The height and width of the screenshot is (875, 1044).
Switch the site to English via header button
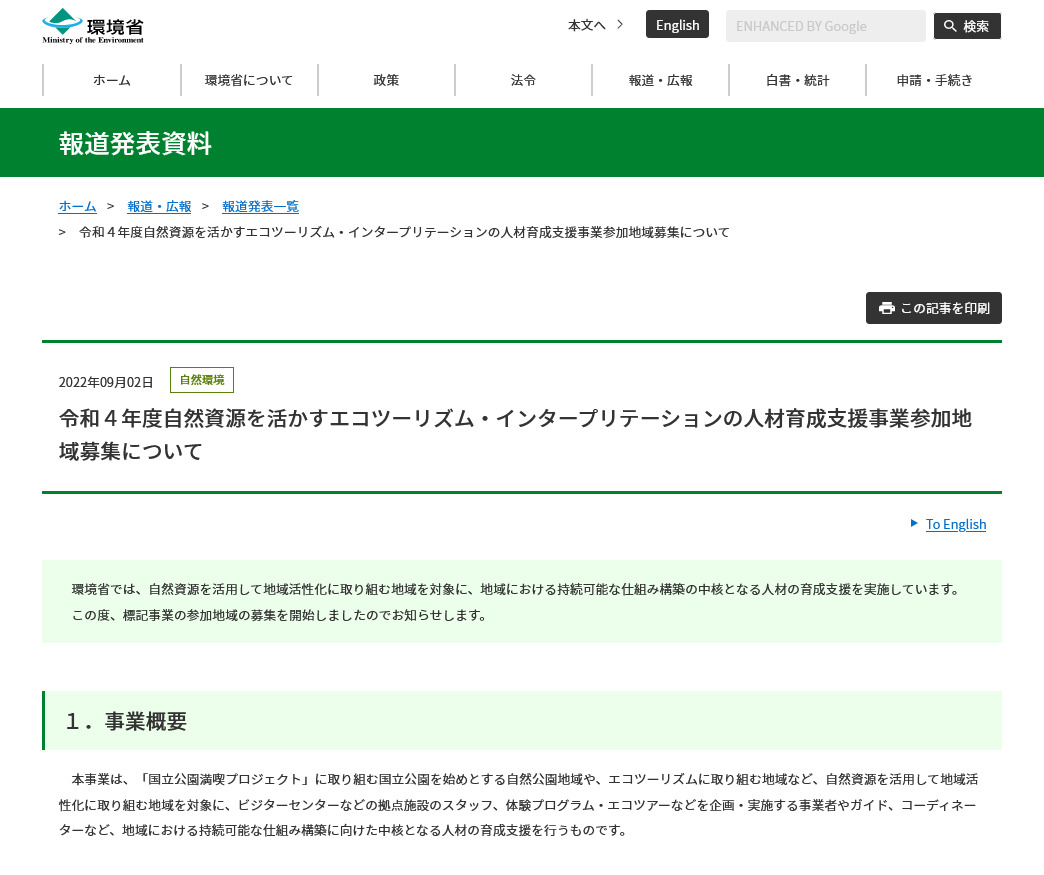click(x=677, y=25)
